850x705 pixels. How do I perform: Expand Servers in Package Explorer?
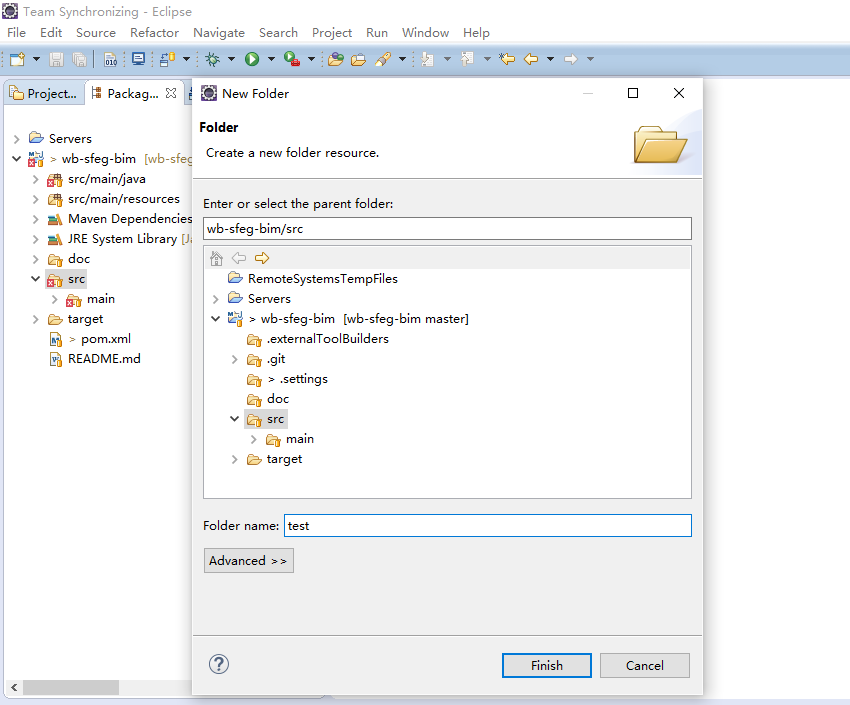click(x=17, y=139)
